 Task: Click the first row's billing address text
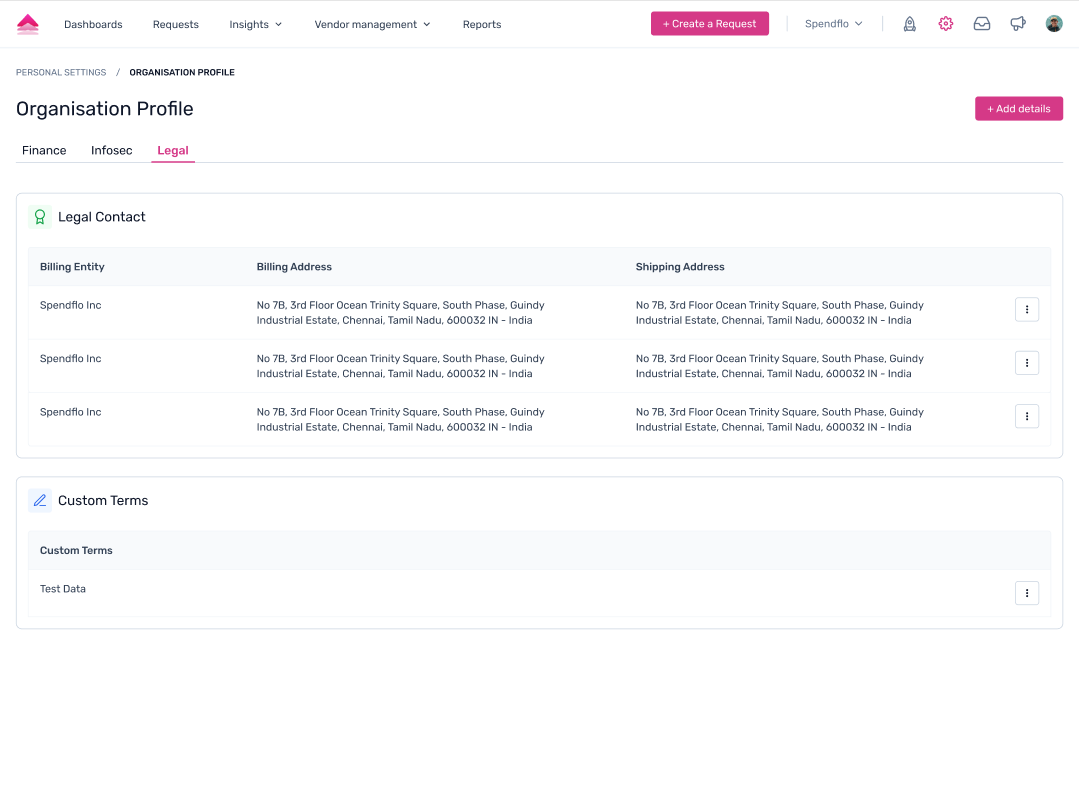tap(400, 313)
